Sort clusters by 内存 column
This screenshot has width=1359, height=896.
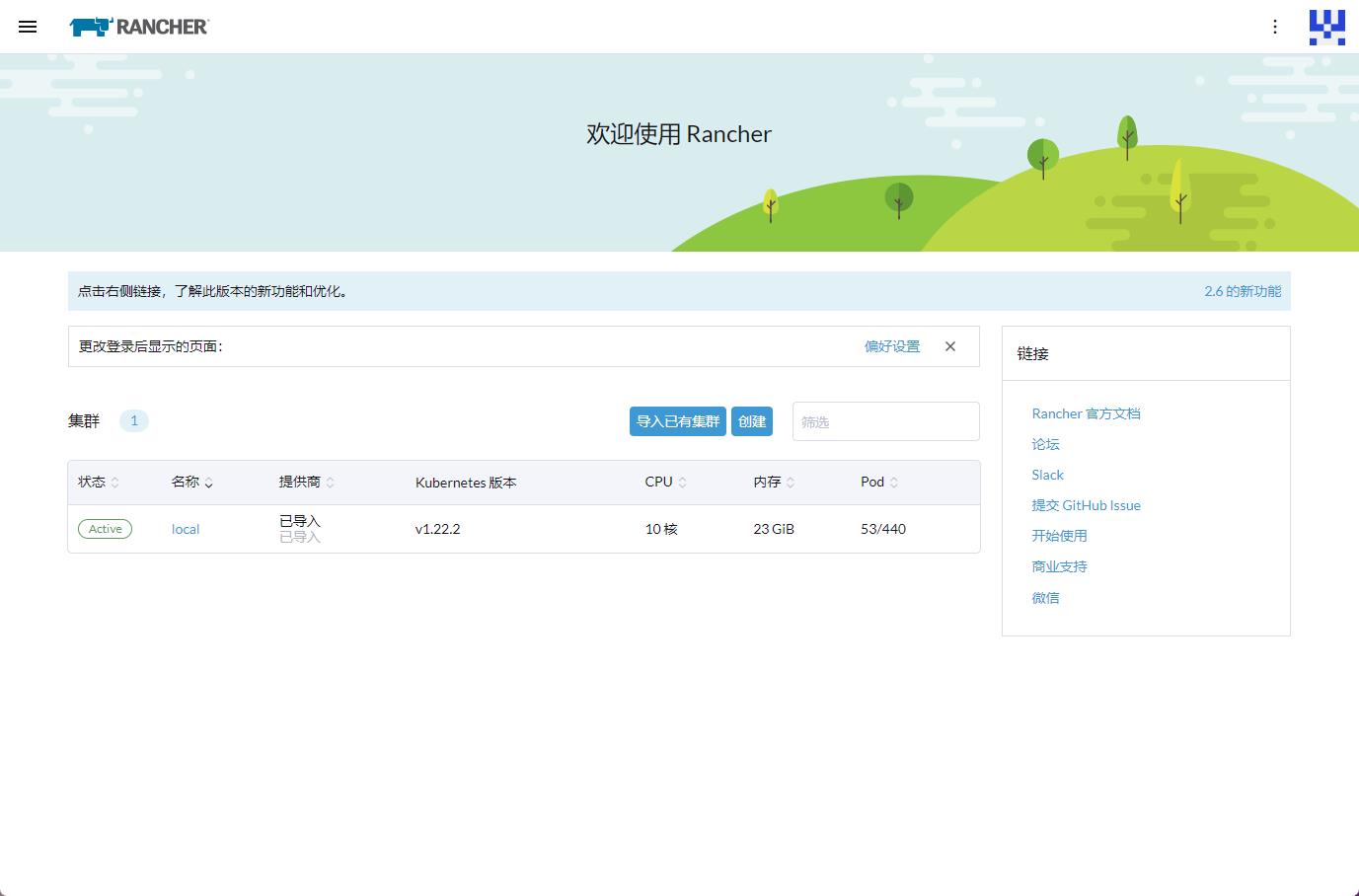[774, 482]
